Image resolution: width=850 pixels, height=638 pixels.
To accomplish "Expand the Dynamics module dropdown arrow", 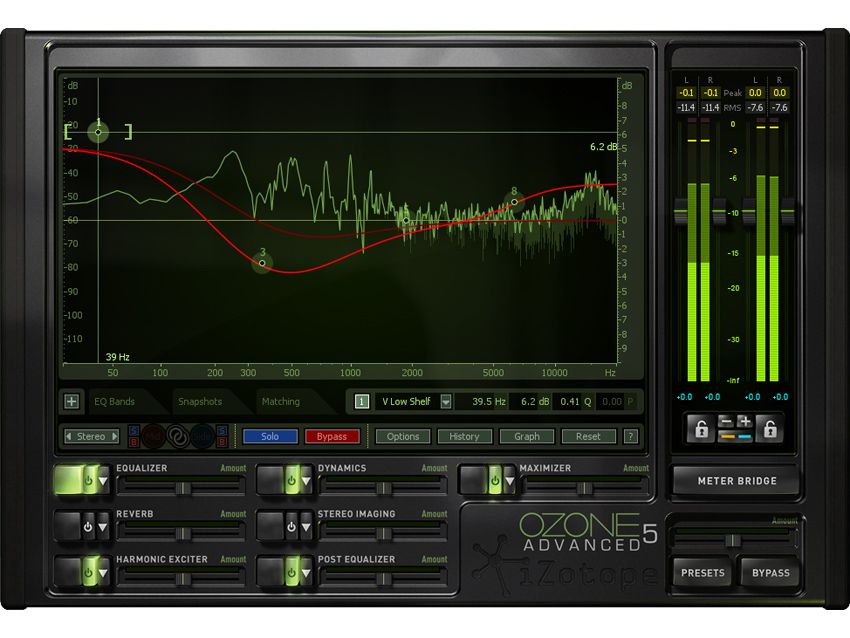I will point(305,481).
